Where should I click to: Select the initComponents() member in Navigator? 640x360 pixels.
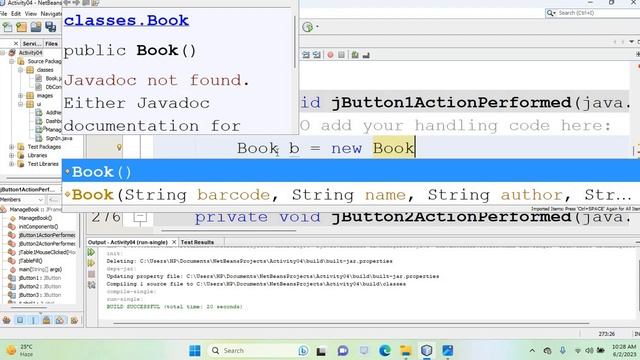point(38,227)
